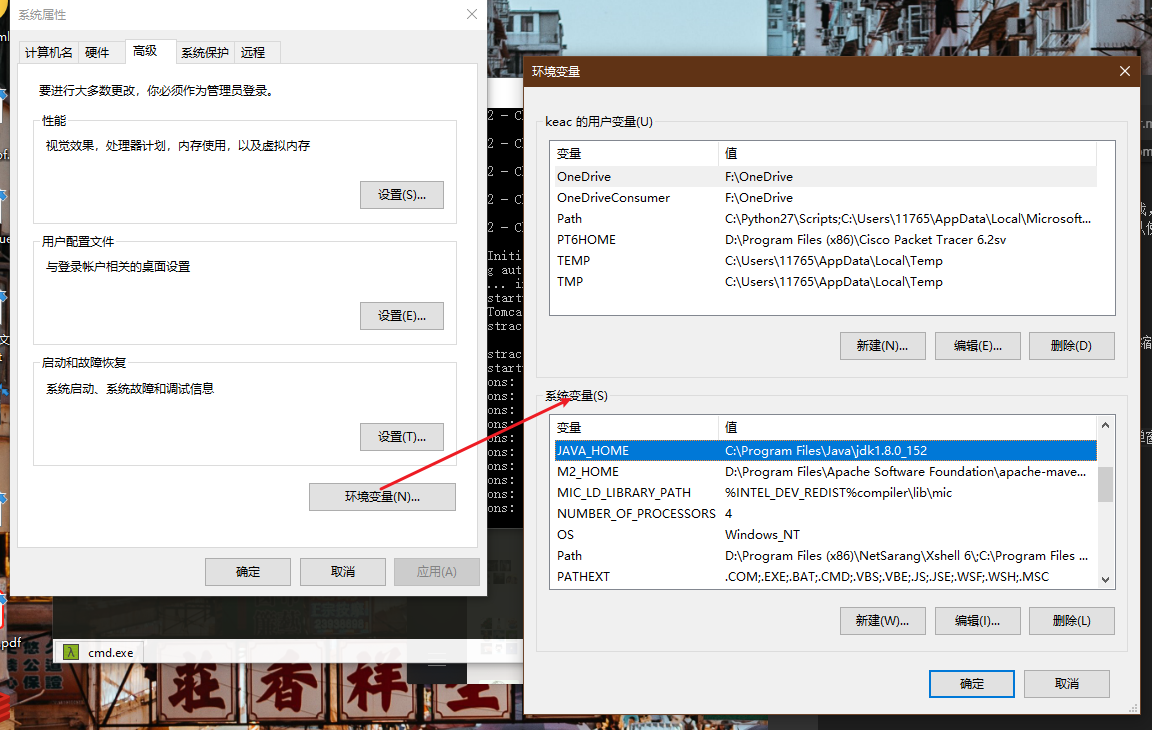Click 设置(T)... for 启动和故障恢复
This screenshot has height=730, width=1152.
402,437
